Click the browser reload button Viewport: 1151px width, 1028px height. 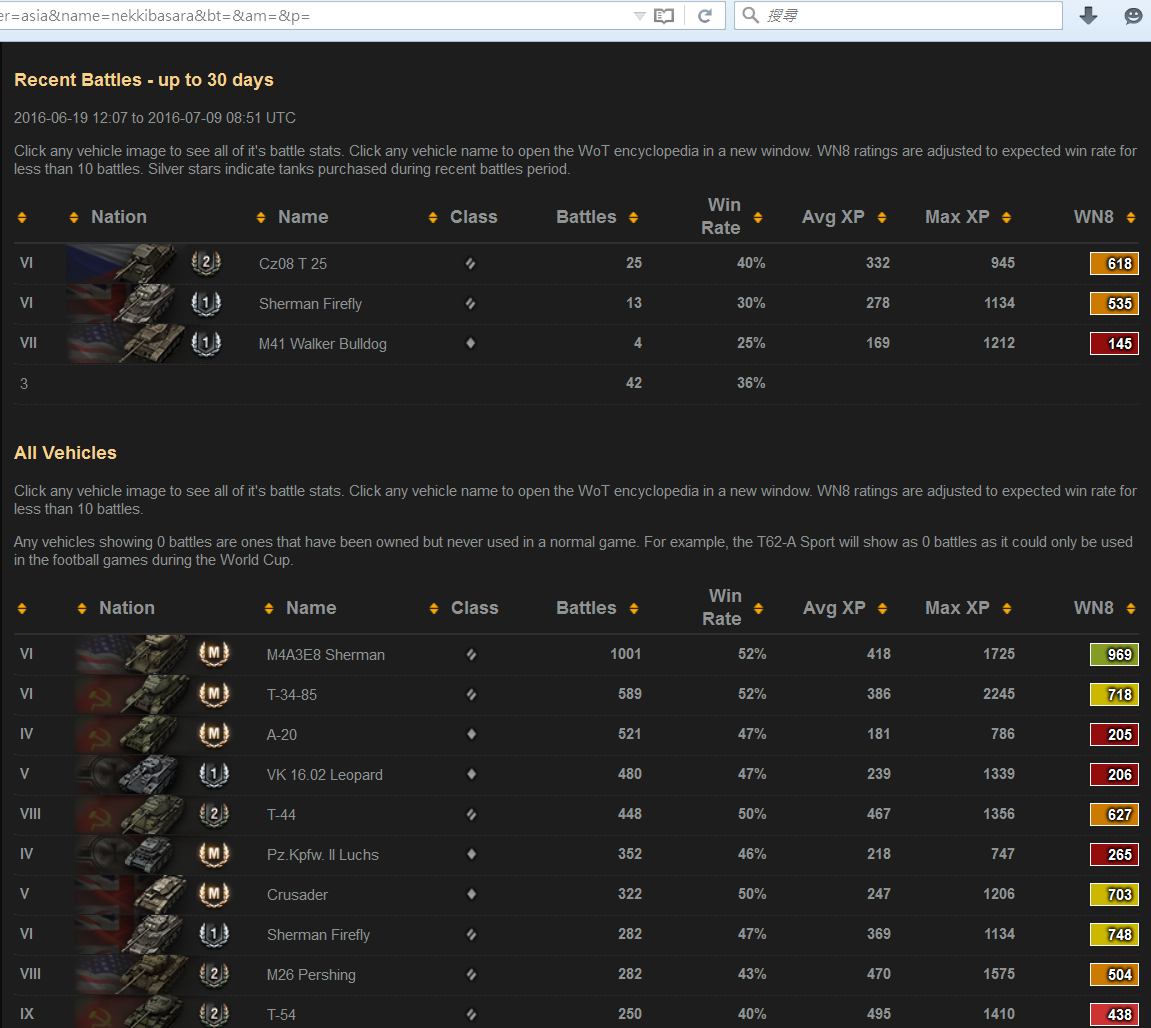tap(705, 16)
